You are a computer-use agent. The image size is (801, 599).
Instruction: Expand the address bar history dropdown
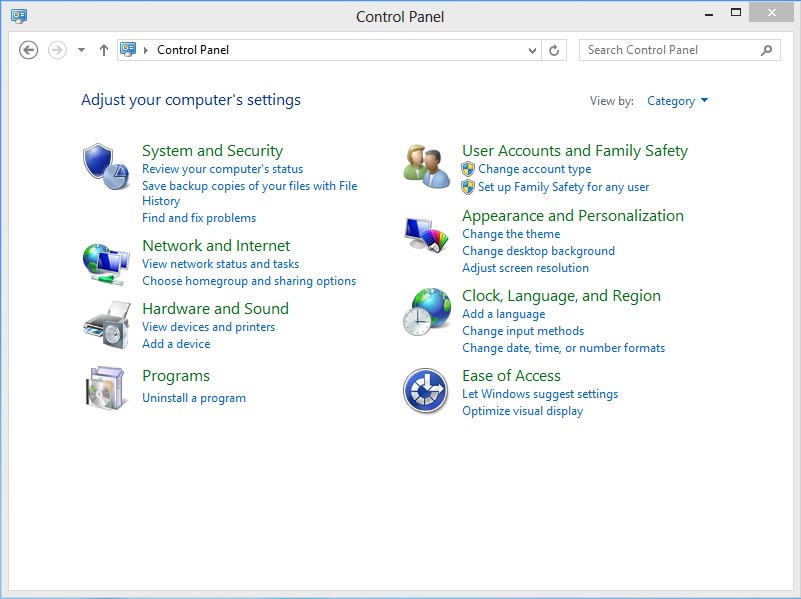(x=532, y=50)
